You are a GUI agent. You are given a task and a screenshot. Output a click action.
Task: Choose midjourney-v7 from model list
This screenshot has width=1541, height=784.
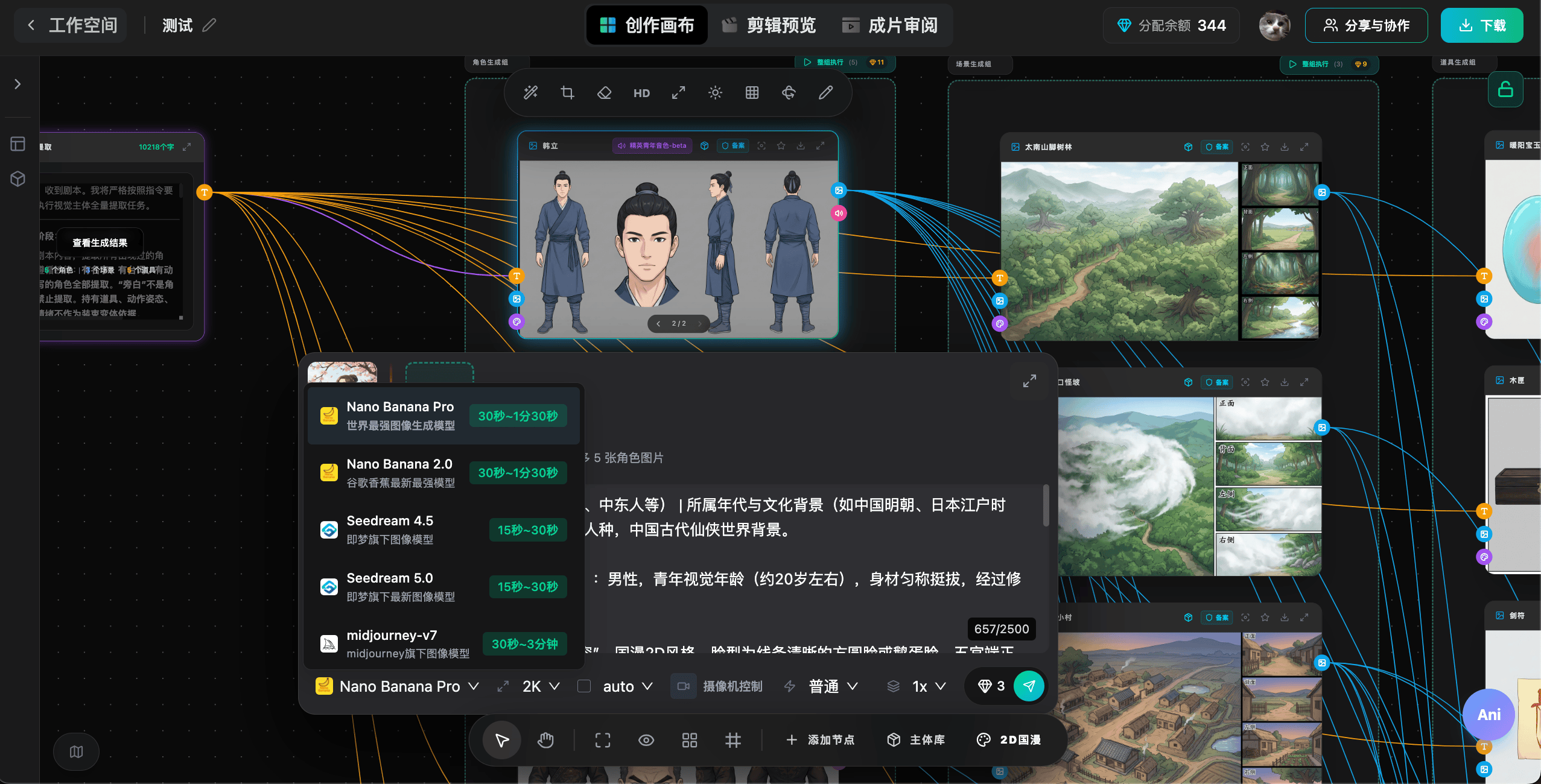tap(443, 643)
